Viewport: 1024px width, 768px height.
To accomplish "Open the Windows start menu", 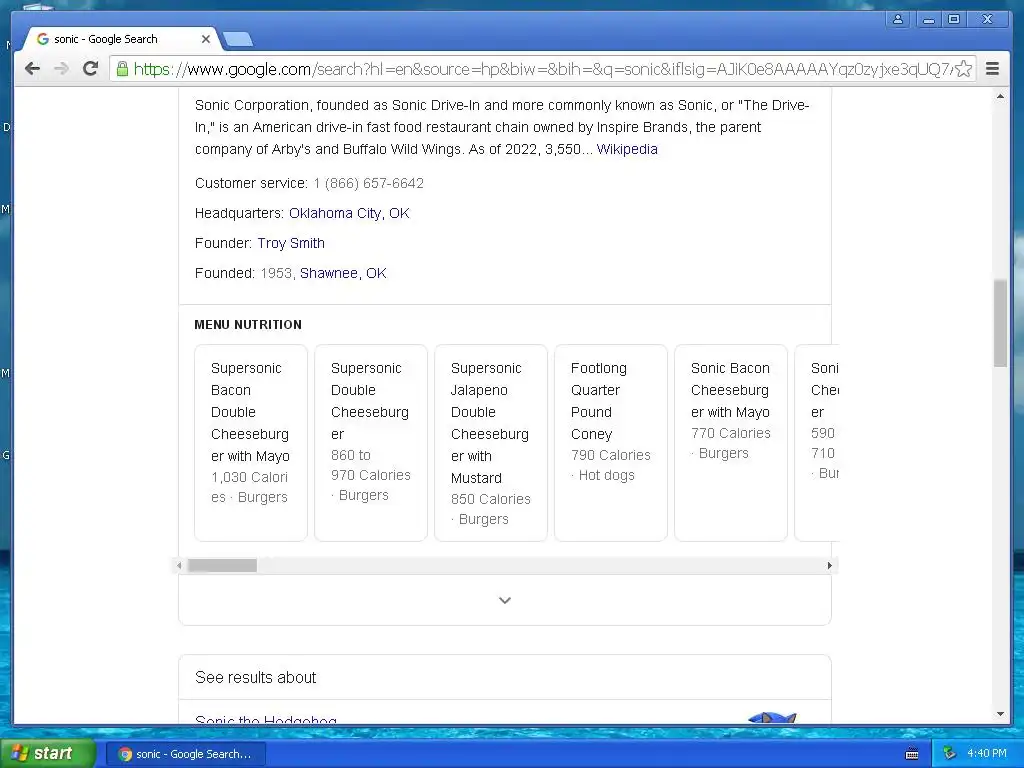I will click(47, 754).
